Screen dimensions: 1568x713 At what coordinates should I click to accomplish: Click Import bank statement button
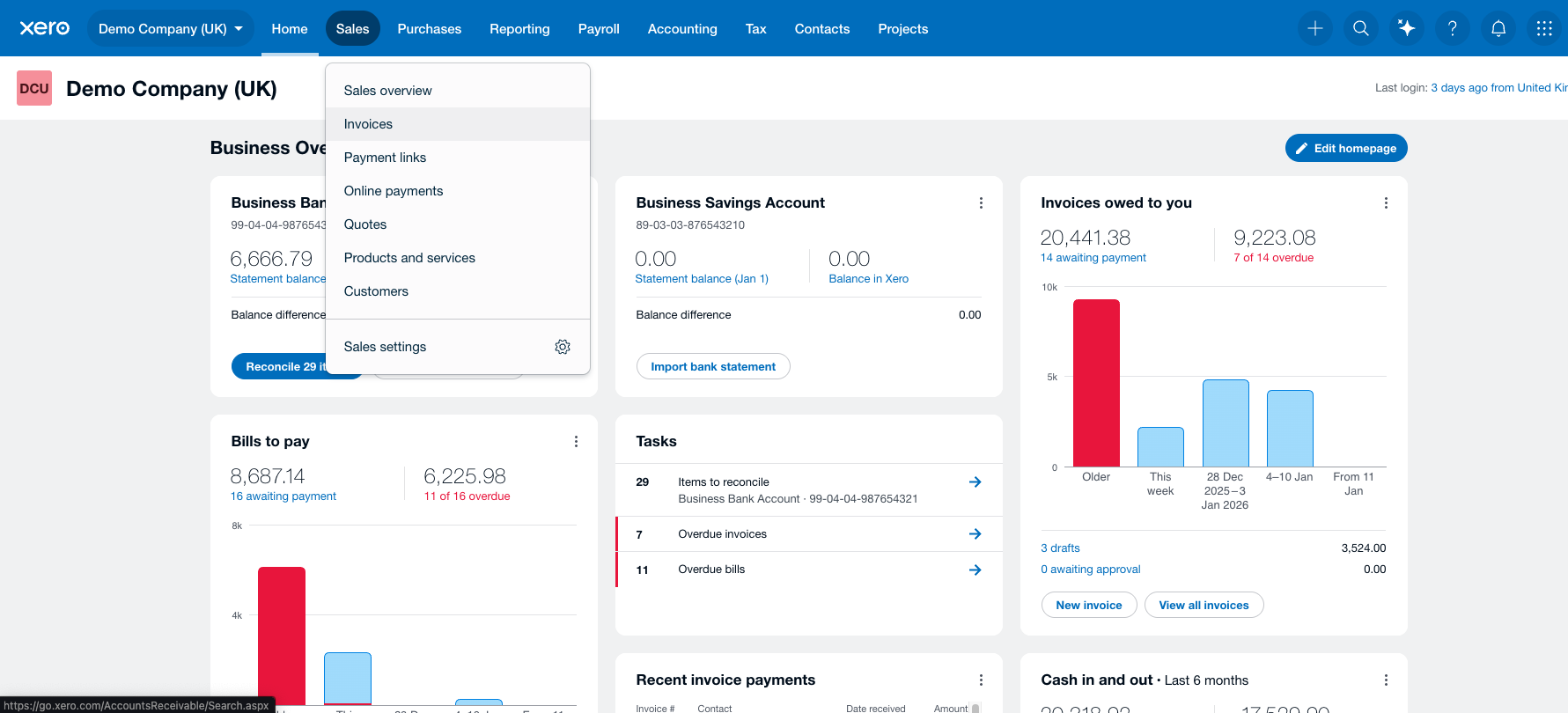click(713, 366)
